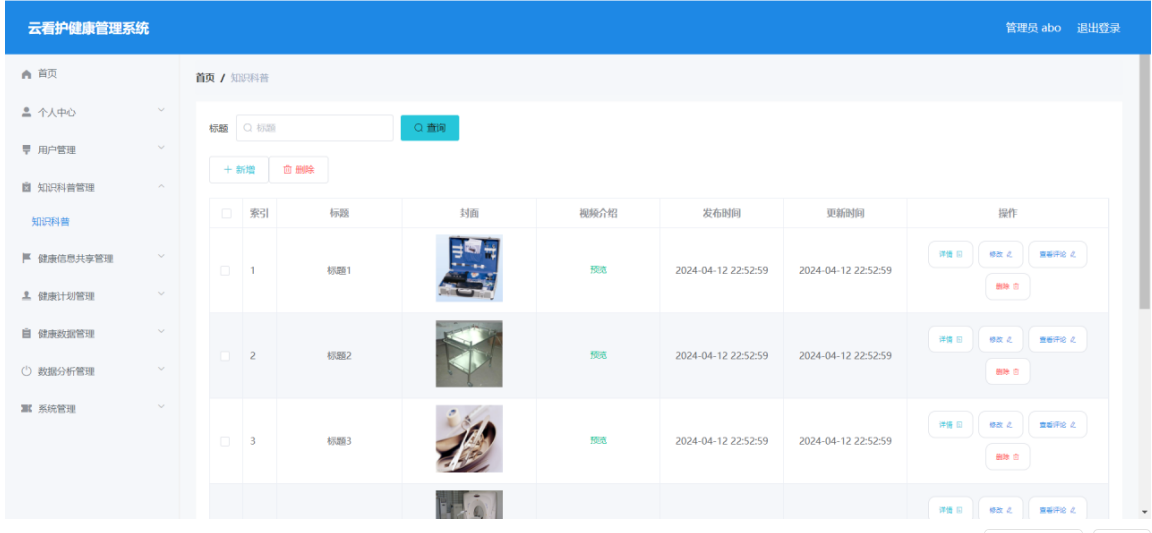
Task: Click the red 删除 in row 标题2
Action: tap(1007, 372)
